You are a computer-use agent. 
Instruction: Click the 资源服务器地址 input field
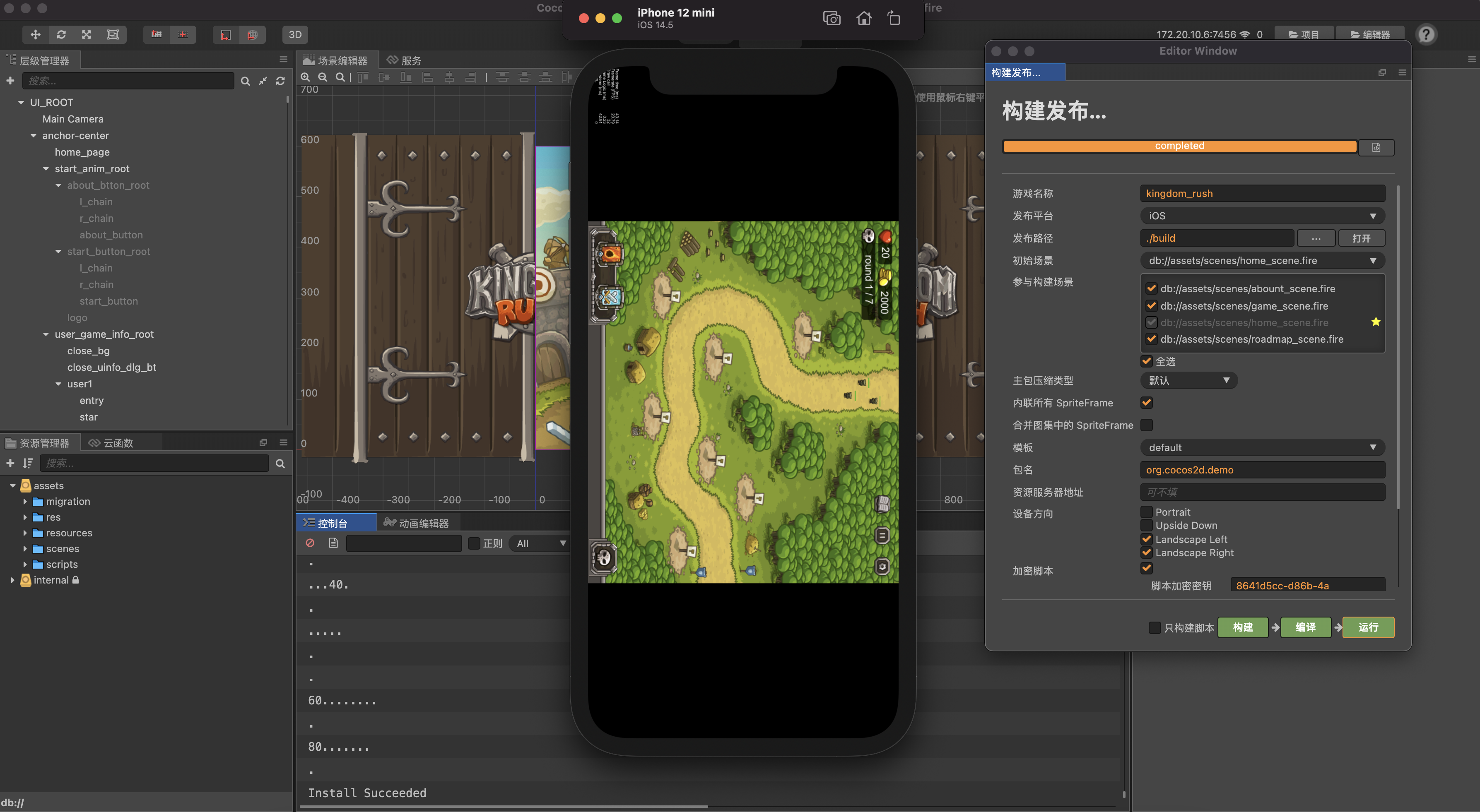click(1262, 492)
